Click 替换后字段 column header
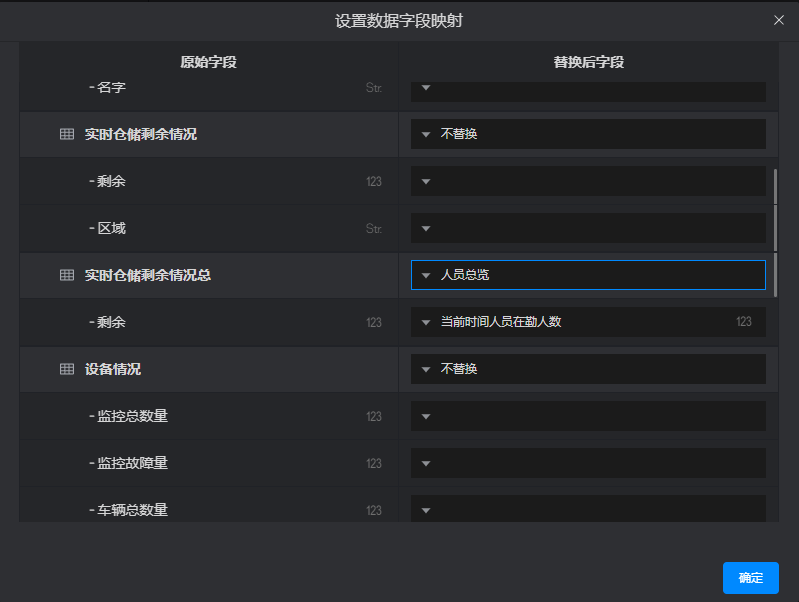This screenshot has height=602, width=799. [588, 62]
